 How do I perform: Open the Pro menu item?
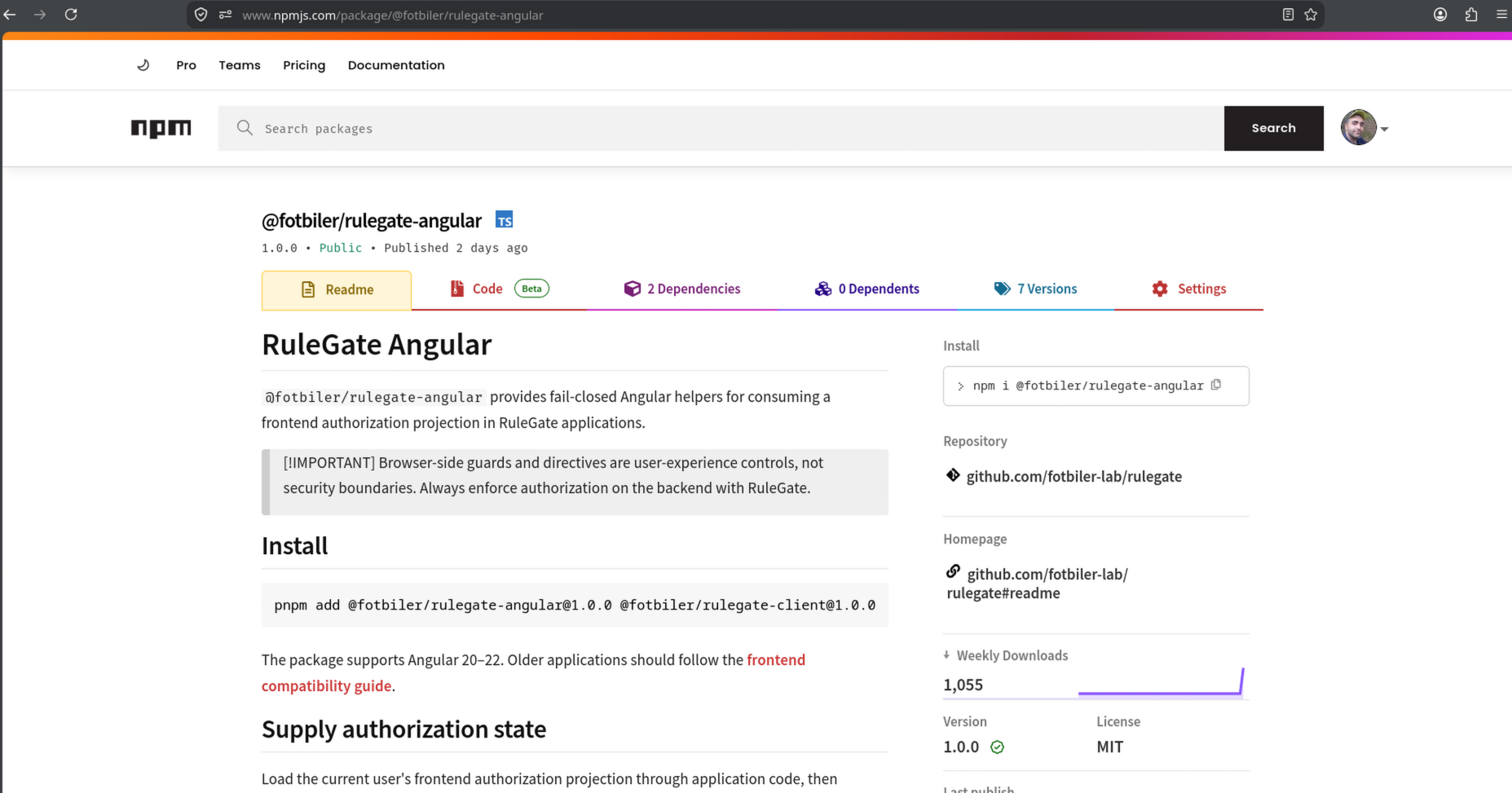(x=186, y=65)
